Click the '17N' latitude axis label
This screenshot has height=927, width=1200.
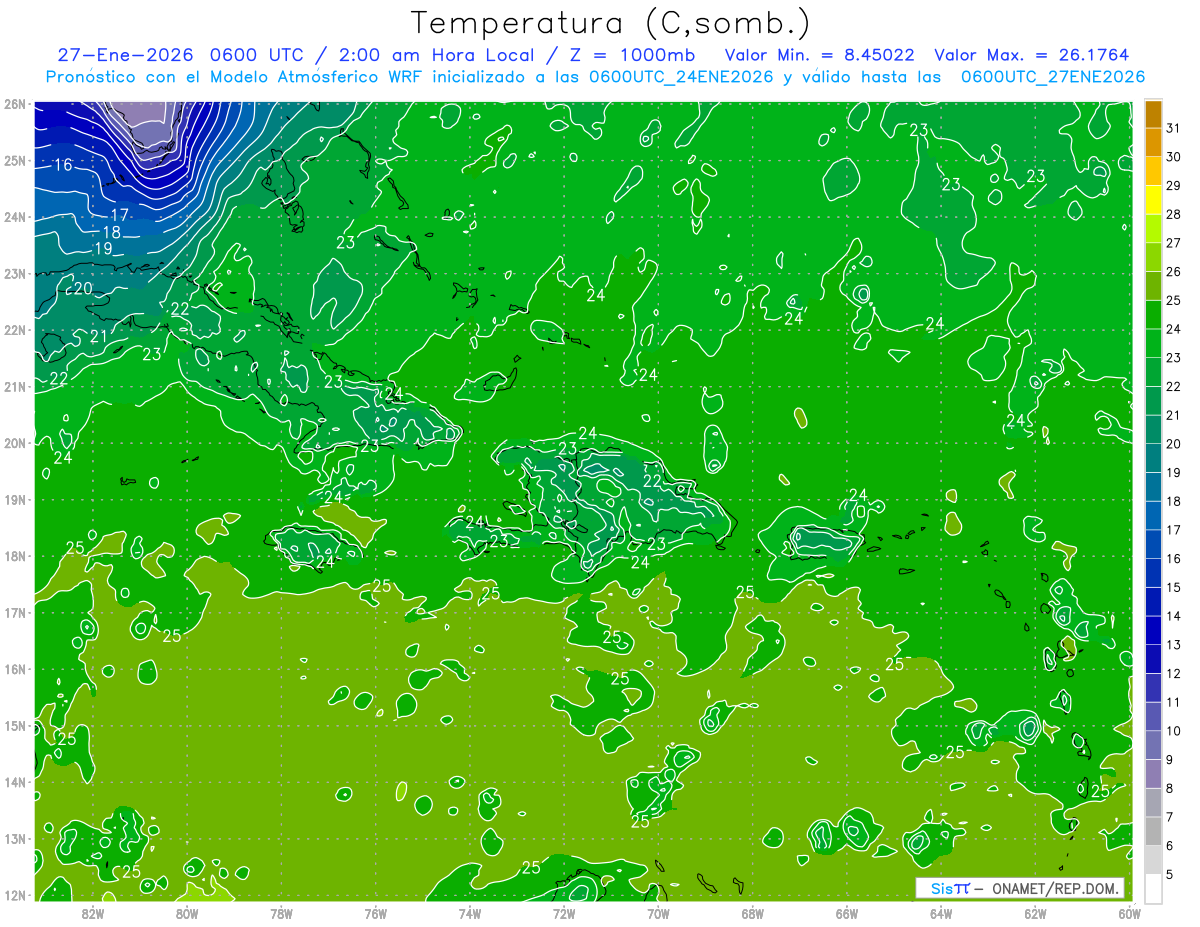pyautogui.click(x=14, y=613)
